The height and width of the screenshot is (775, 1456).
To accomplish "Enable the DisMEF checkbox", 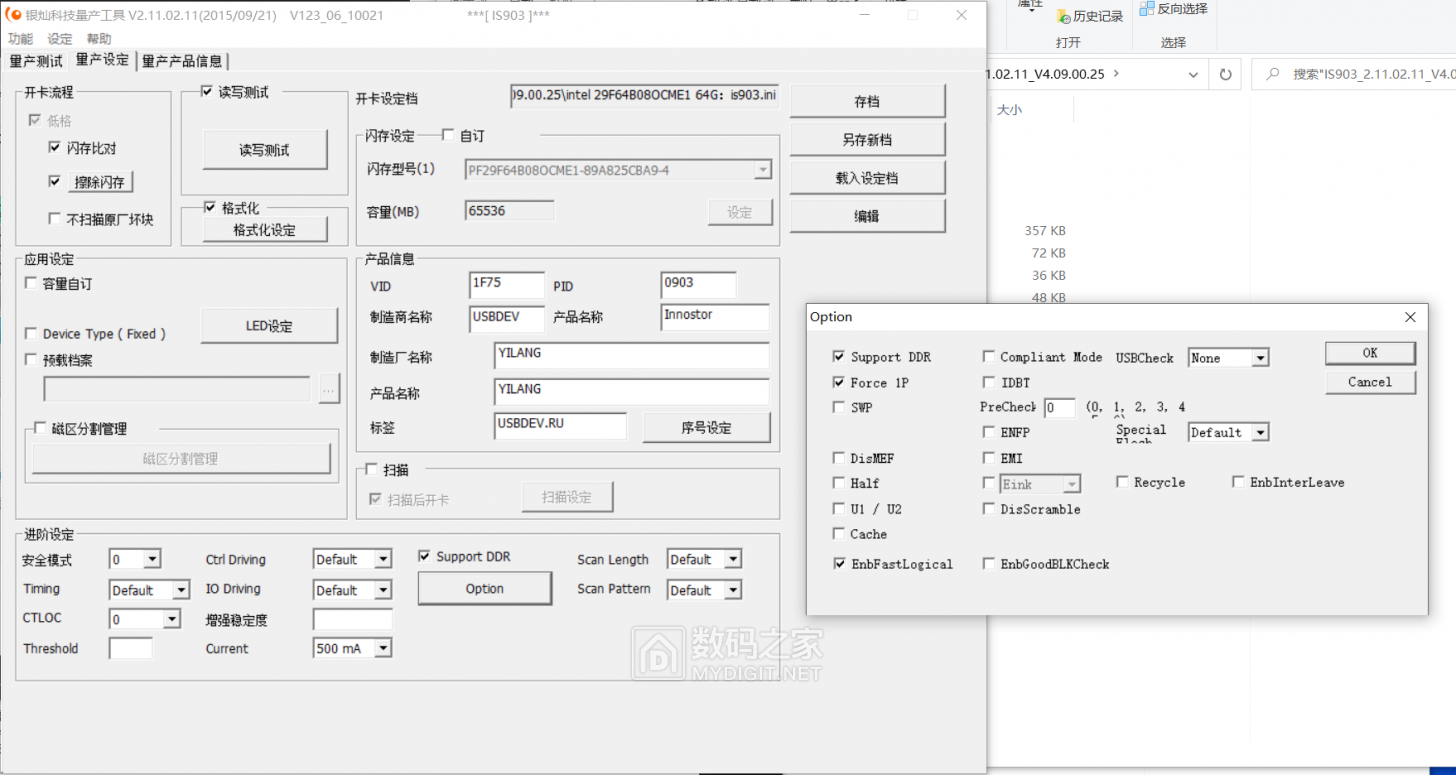I will coord(838,458).
